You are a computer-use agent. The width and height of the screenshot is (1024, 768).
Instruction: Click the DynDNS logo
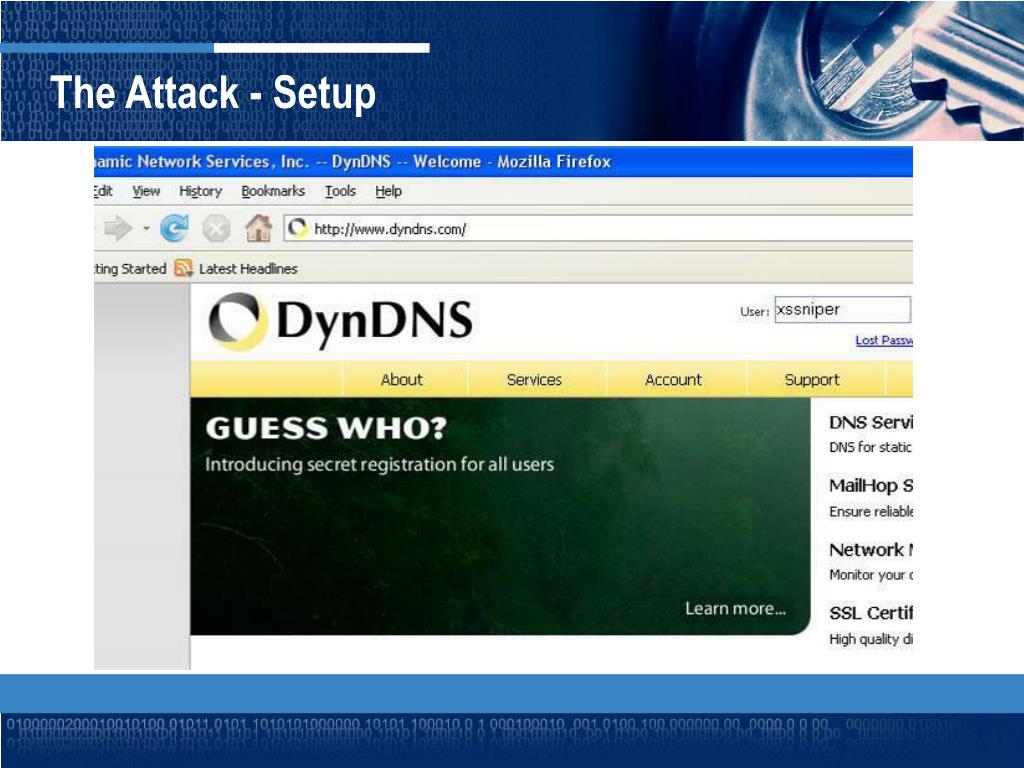340,321
